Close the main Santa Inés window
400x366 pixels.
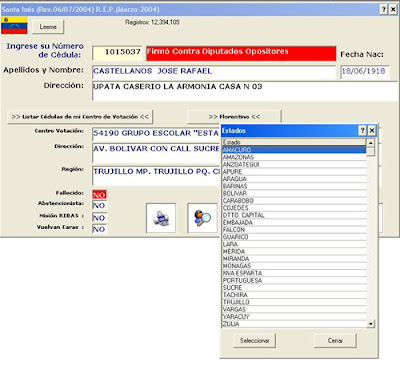pyautogui.click(x=393, y=9)
